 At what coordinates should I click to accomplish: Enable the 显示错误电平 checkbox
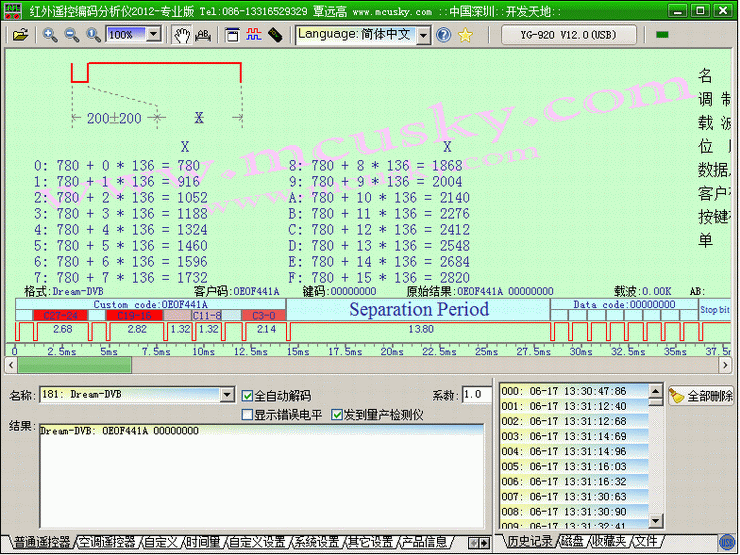point(248,414)
